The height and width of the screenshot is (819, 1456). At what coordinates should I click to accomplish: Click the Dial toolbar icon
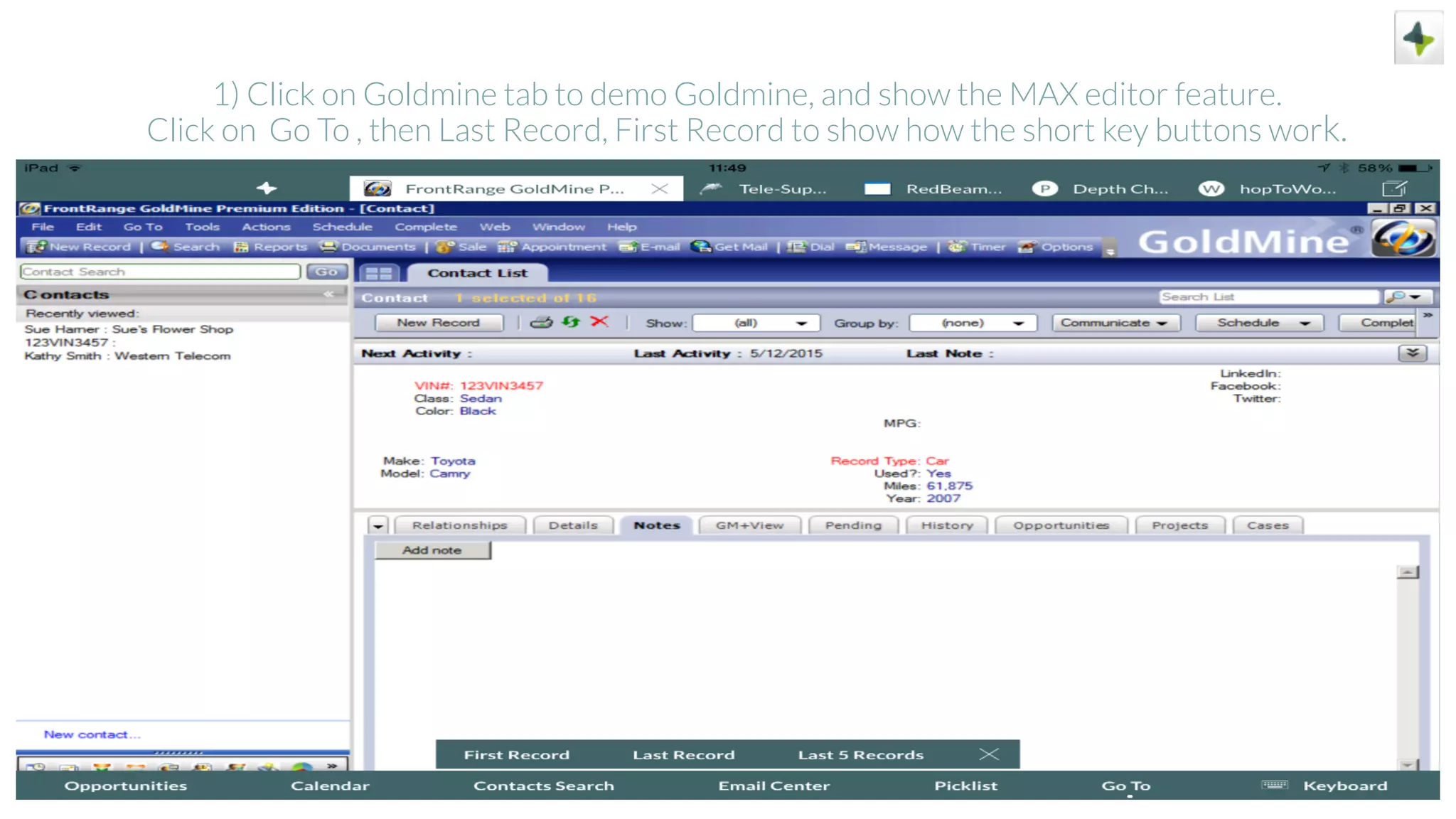811,247
